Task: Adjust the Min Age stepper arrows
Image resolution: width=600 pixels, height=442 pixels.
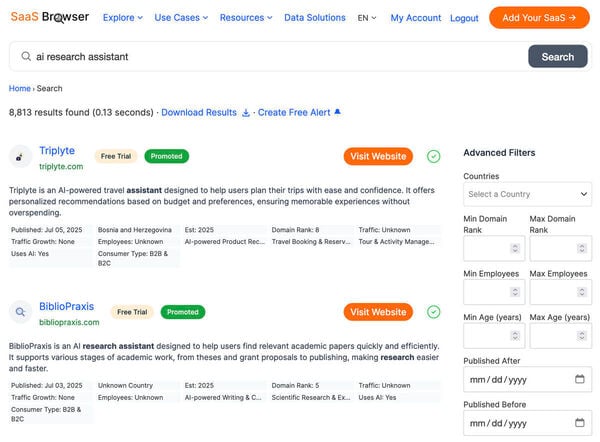Action: tap(515, 336)
